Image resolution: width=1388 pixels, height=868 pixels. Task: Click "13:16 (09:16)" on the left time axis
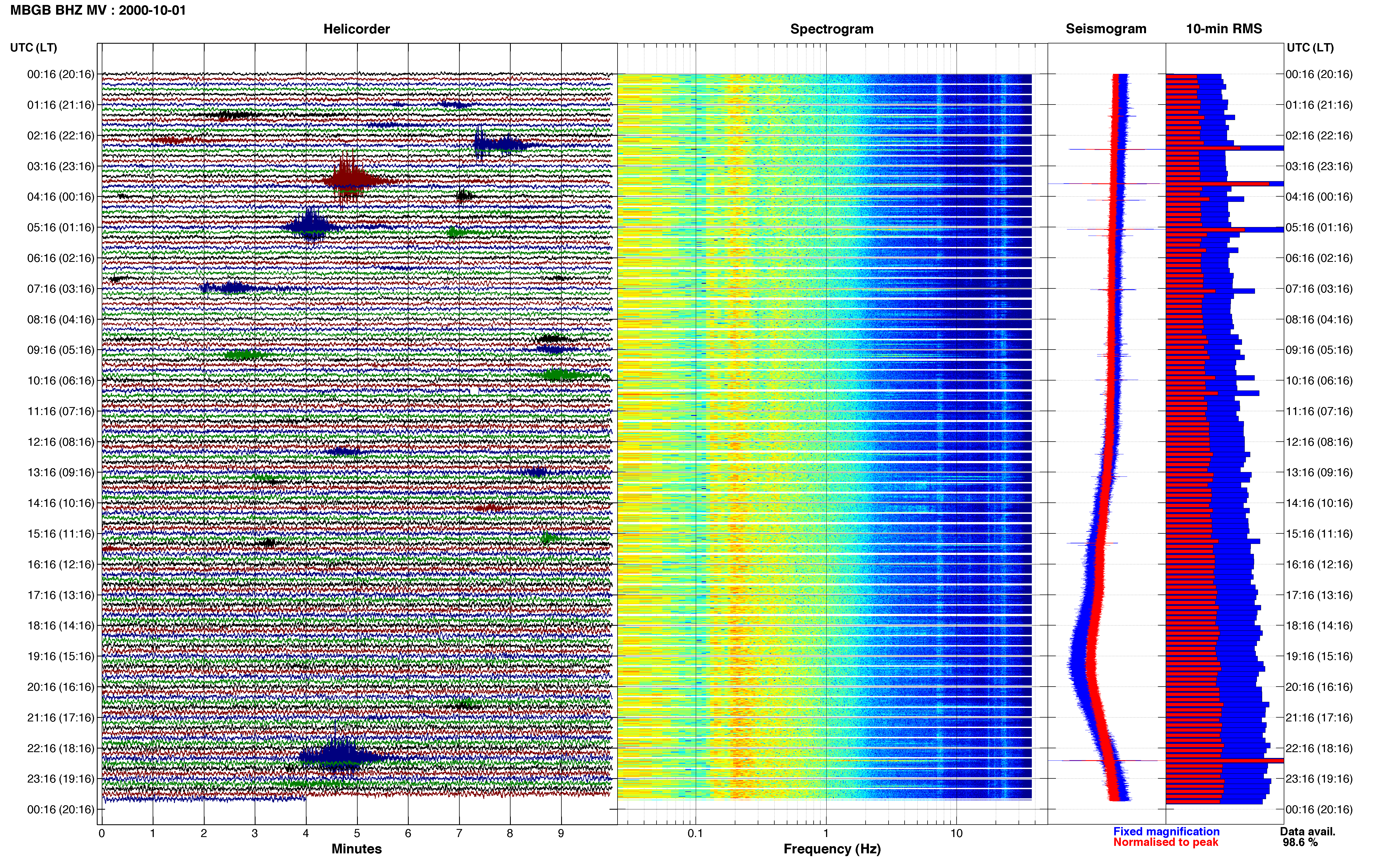click(61, 473)
